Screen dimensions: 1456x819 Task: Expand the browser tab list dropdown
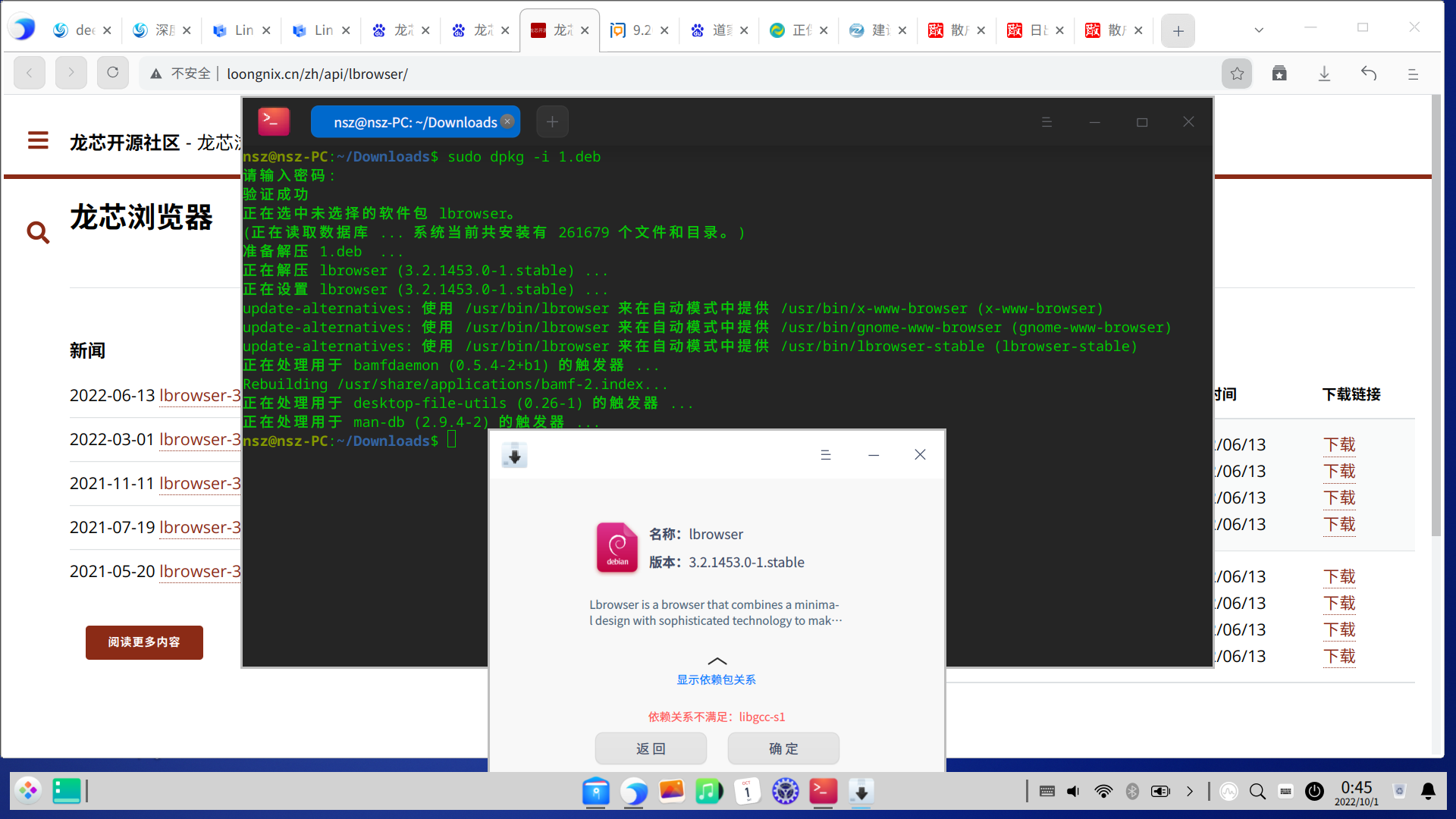[1259, 30]
